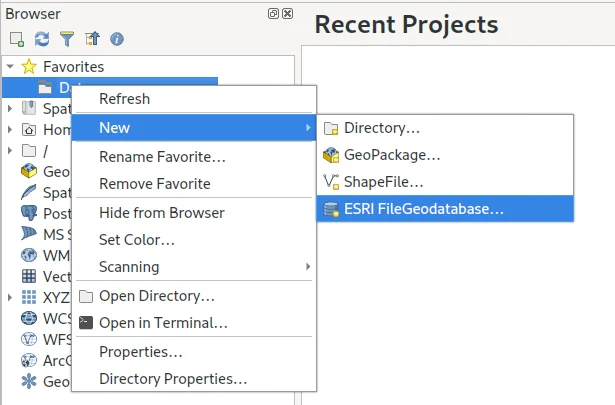Image resolution: width=615 pixels, height=405 pixels.
Task: Click the Enable Properties Widget info icon
Action: pos(117,39)
